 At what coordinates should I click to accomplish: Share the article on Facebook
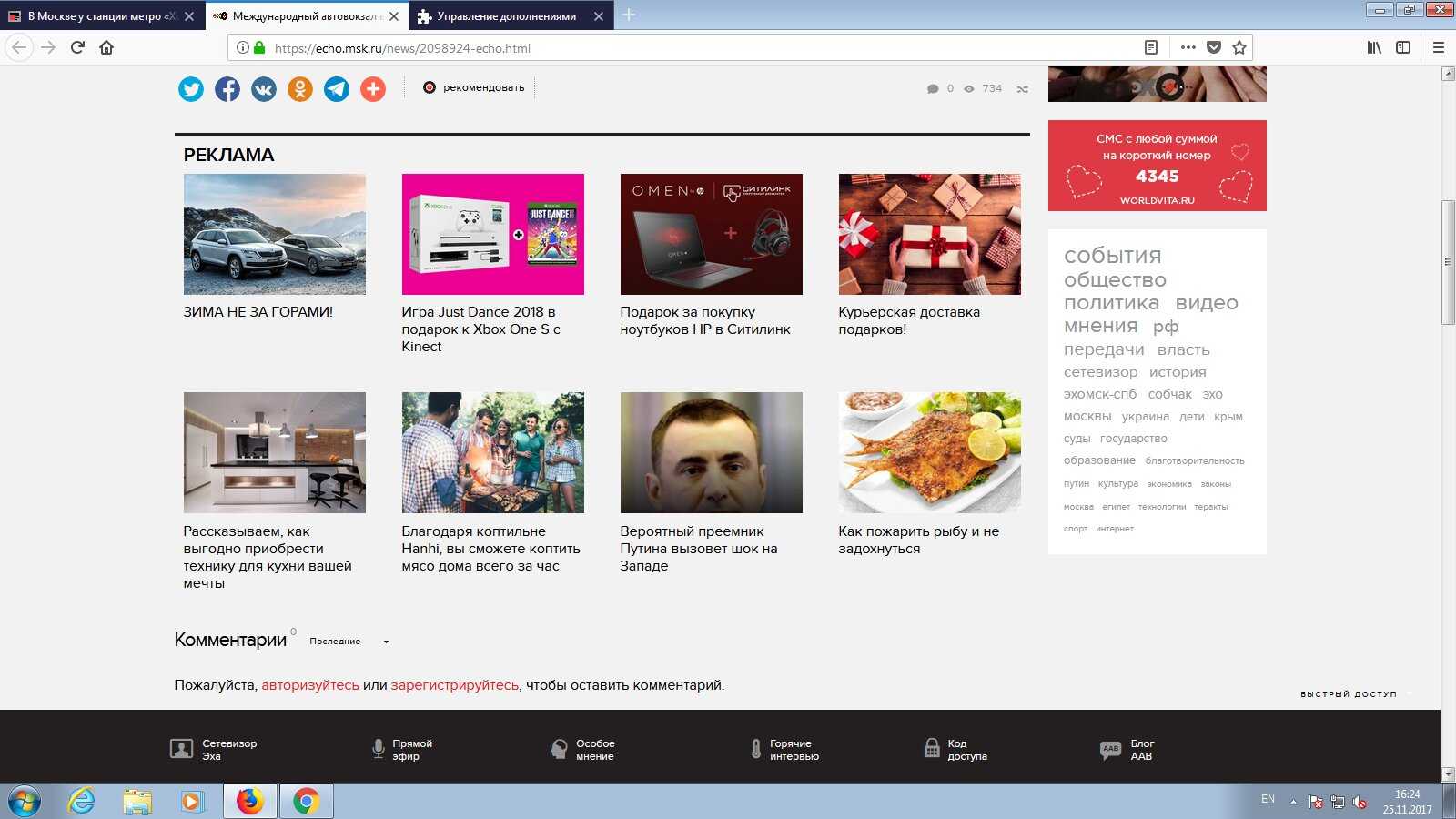click(x=227, y=88)
